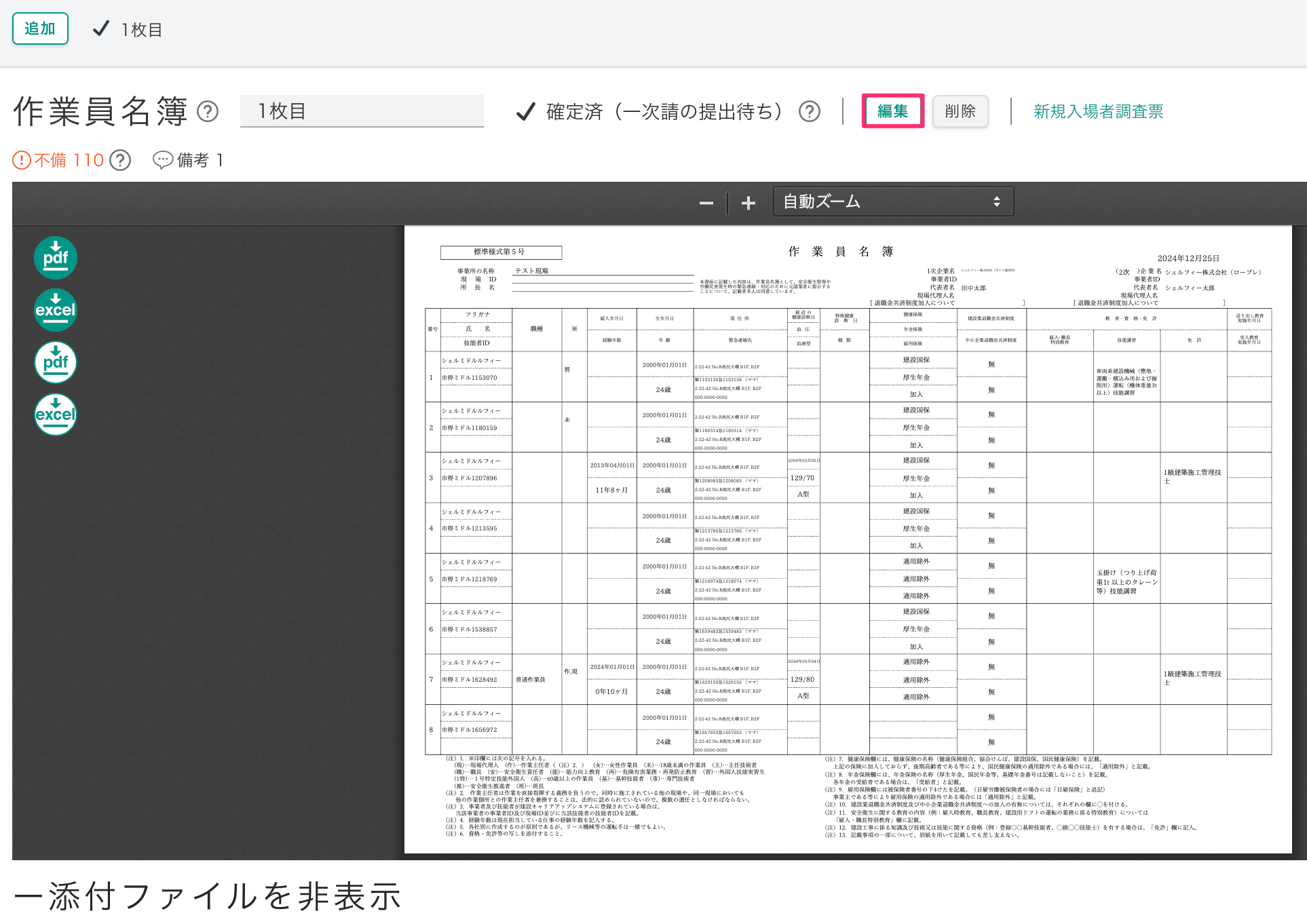1307x924 pixels.
Task: Click the white PDF download icon
Action: 55,363
